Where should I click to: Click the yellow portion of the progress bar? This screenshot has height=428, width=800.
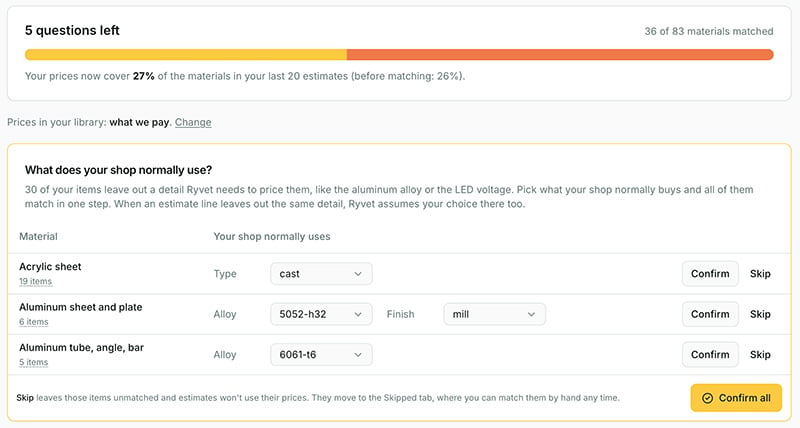tap(186, 55)
